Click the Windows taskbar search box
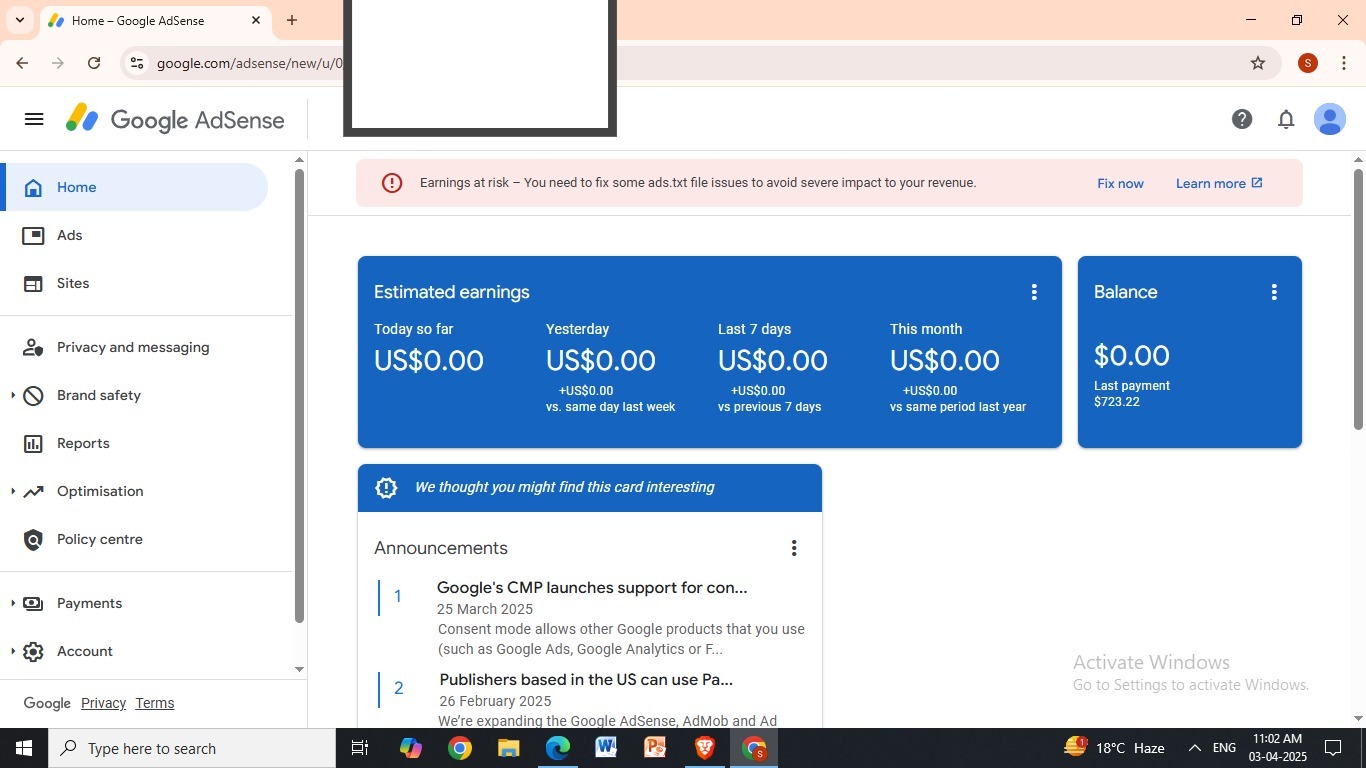The height and width of the screenshot is (768, 1366). pos(192,748)
